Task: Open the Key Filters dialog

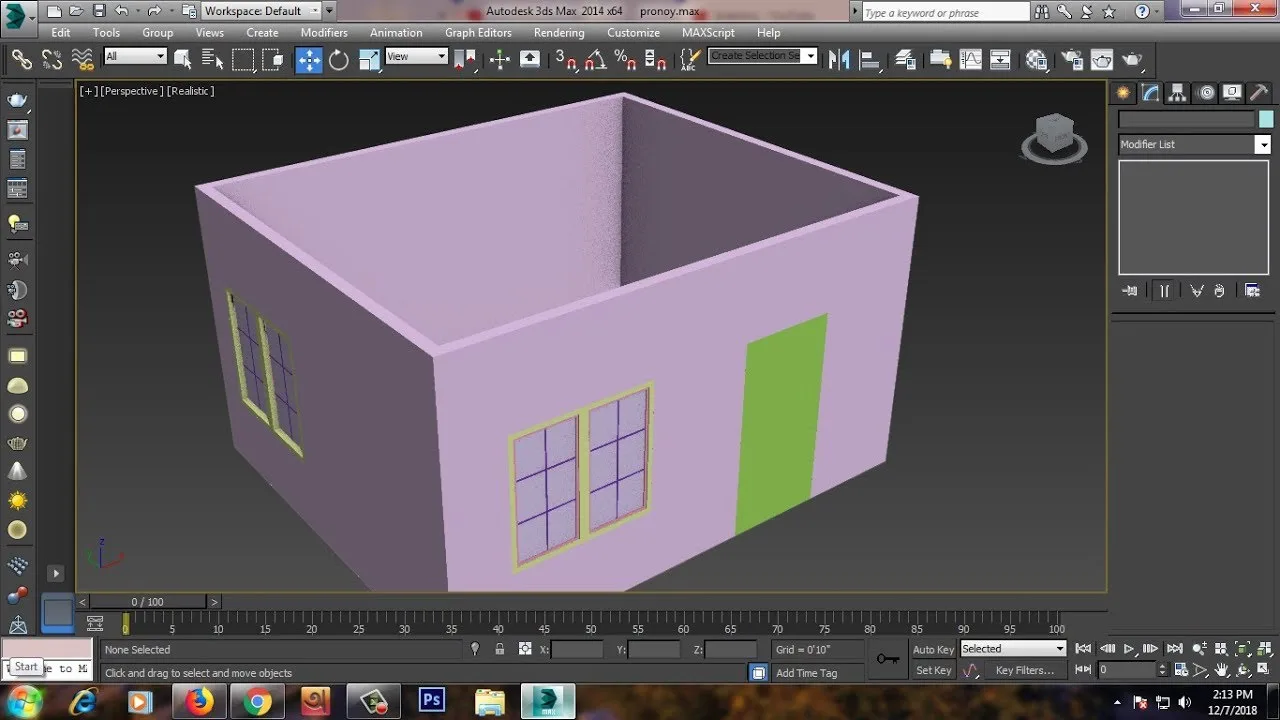Action: point(1025,671)
